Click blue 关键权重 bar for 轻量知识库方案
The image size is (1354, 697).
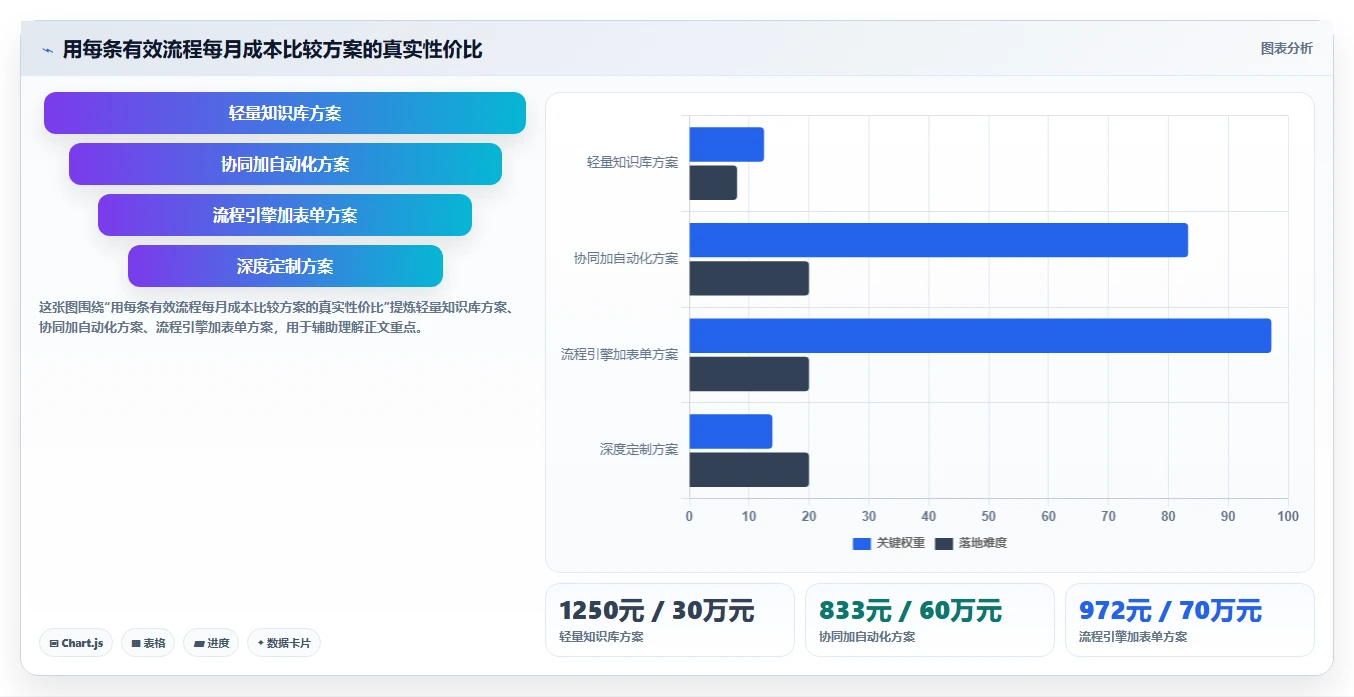[x=726, y=145]
